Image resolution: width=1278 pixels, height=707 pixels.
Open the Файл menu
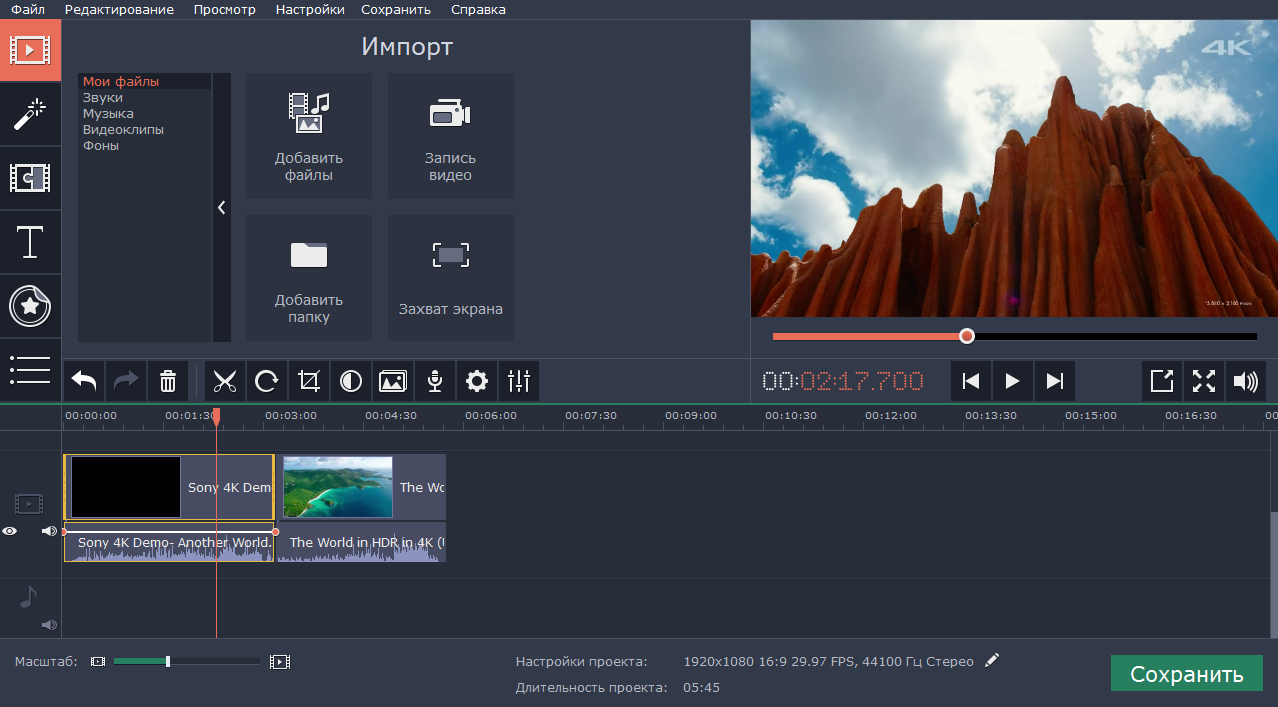28,10
